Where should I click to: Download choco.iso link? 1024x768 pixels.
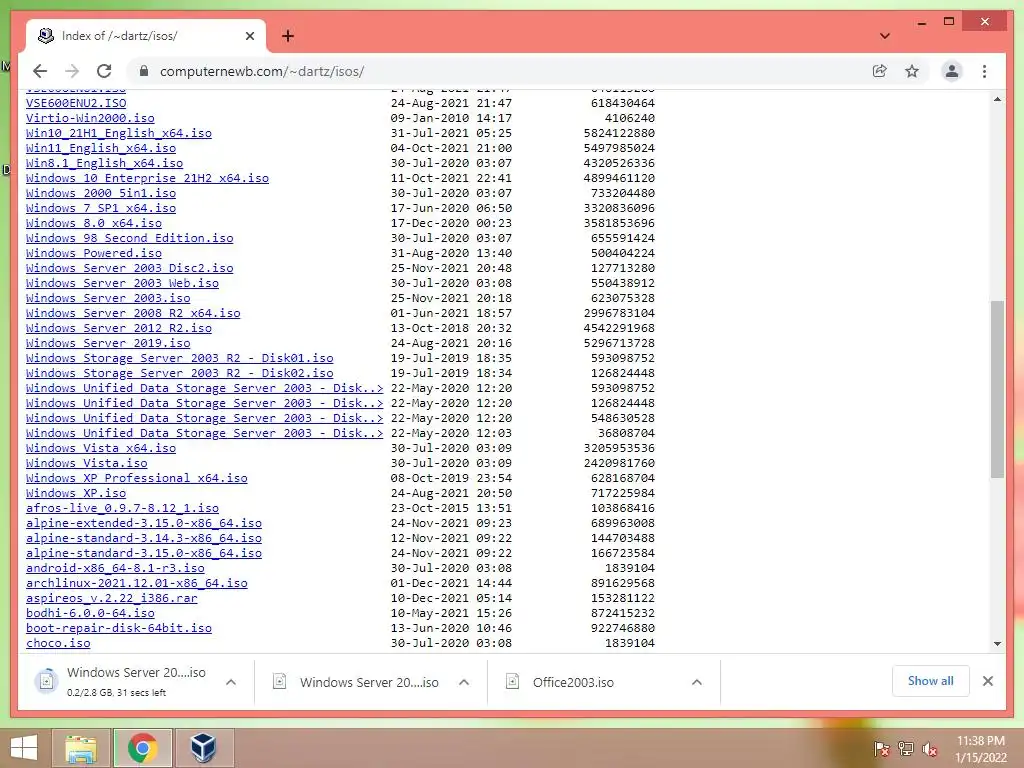[58, 644]
